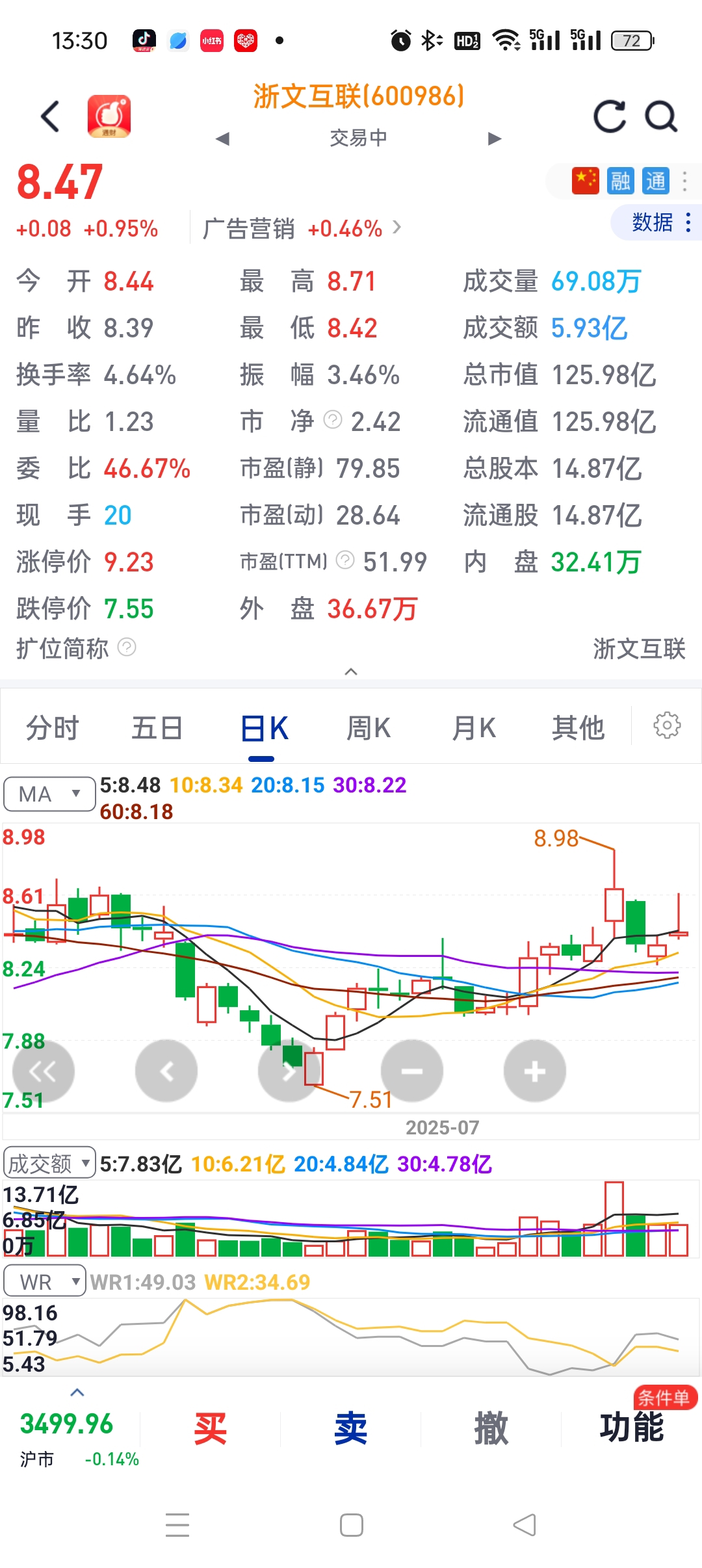Open 沪市 index 3499.96 quote

pyautogui.click(x=70, y=1438)
